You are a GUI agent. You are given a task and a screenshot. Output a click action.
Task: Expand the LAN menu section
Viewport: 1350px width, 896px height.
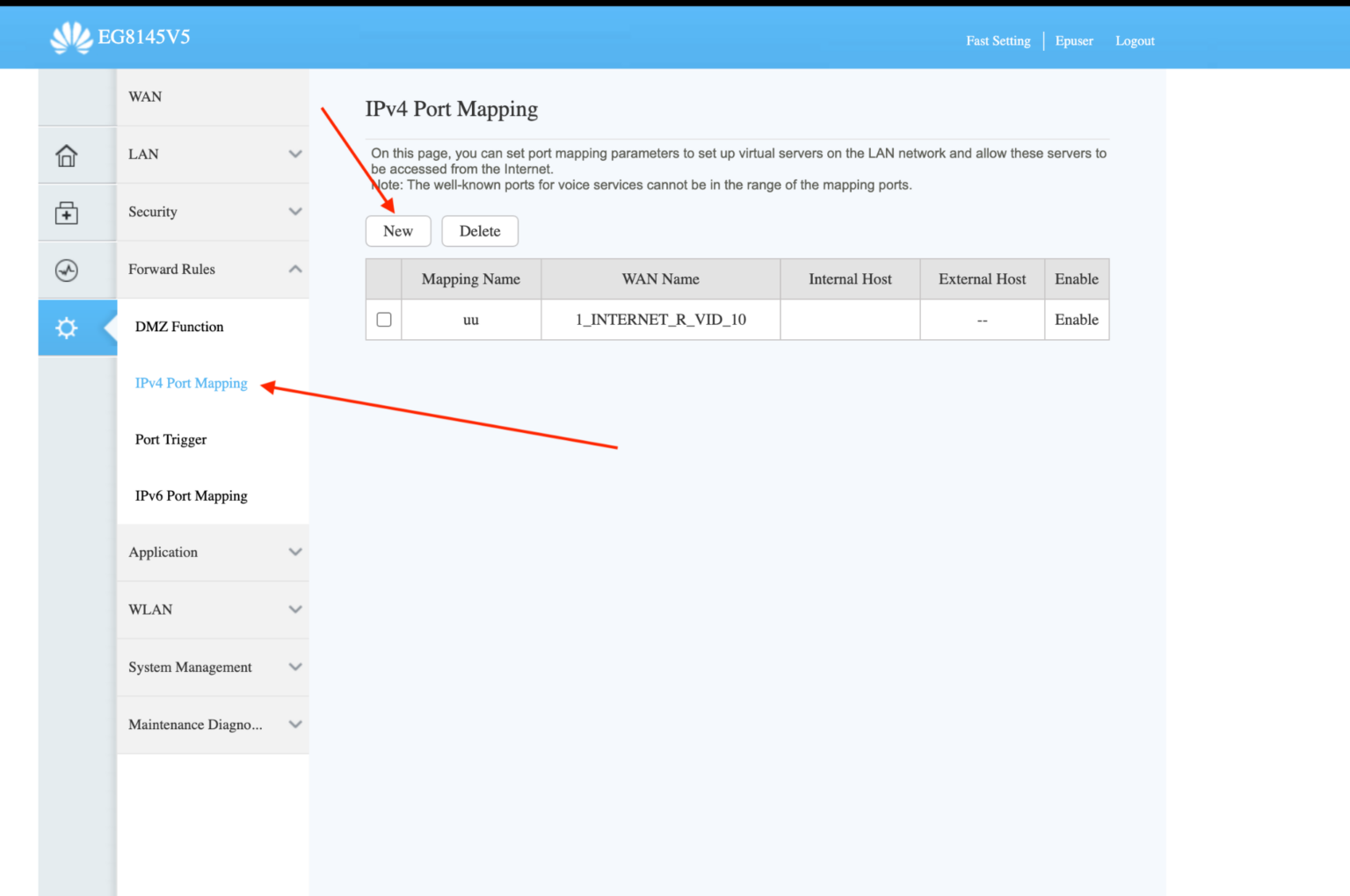[211, 154]
